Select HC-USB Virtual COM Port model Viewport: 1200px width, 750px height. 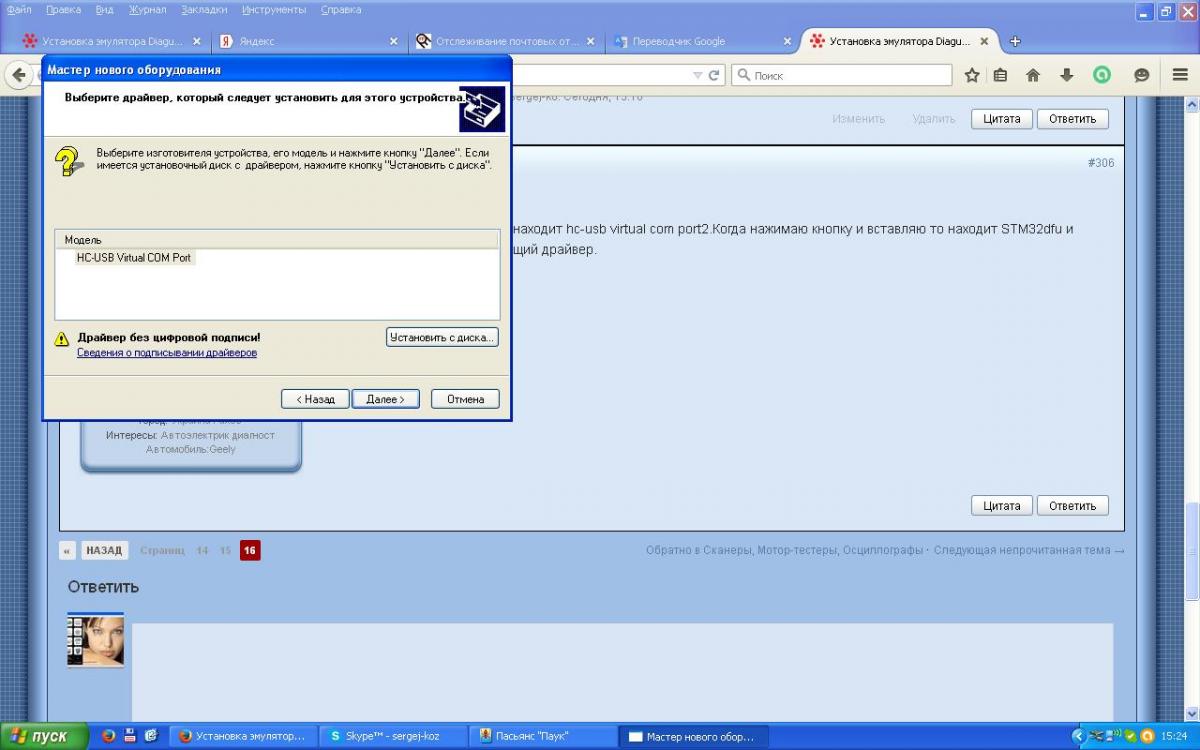pyautogui.click(x=134, y=258)
